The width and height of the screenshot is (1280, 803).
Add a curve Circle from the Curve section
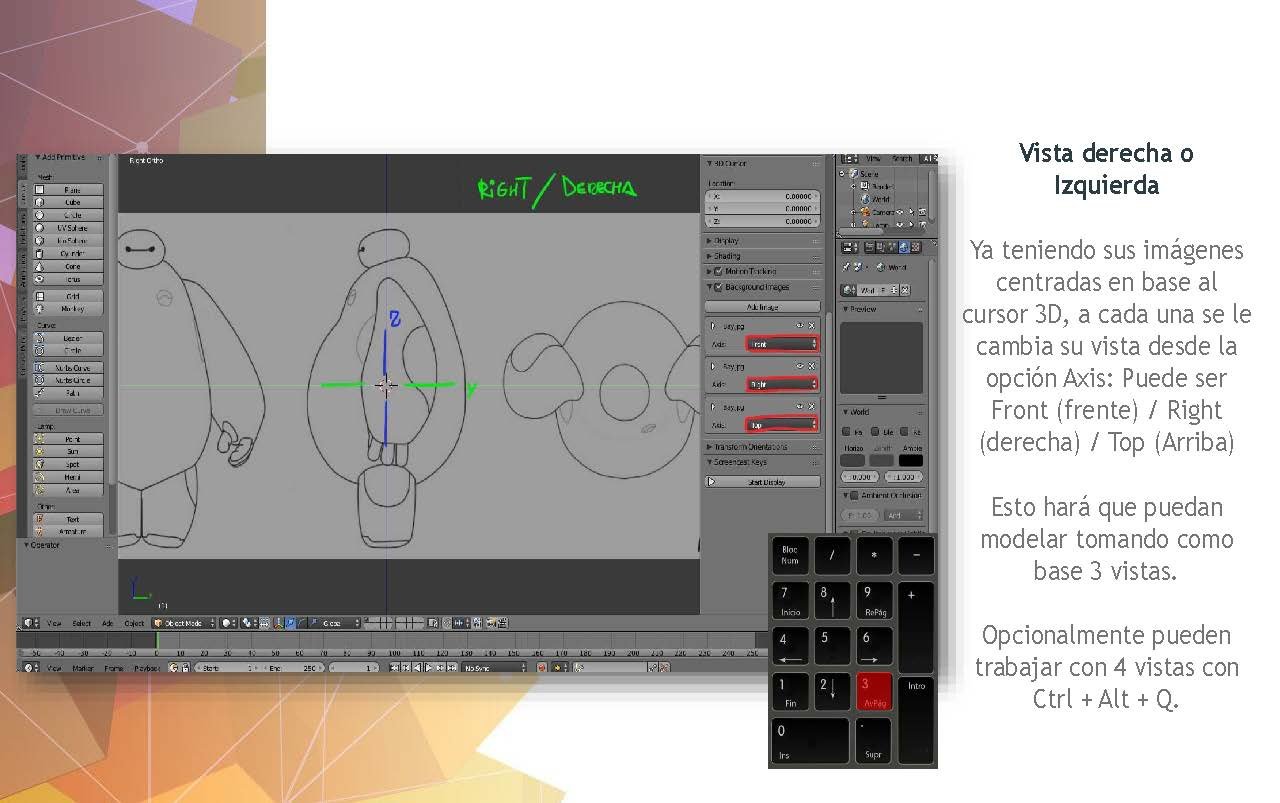68,351
